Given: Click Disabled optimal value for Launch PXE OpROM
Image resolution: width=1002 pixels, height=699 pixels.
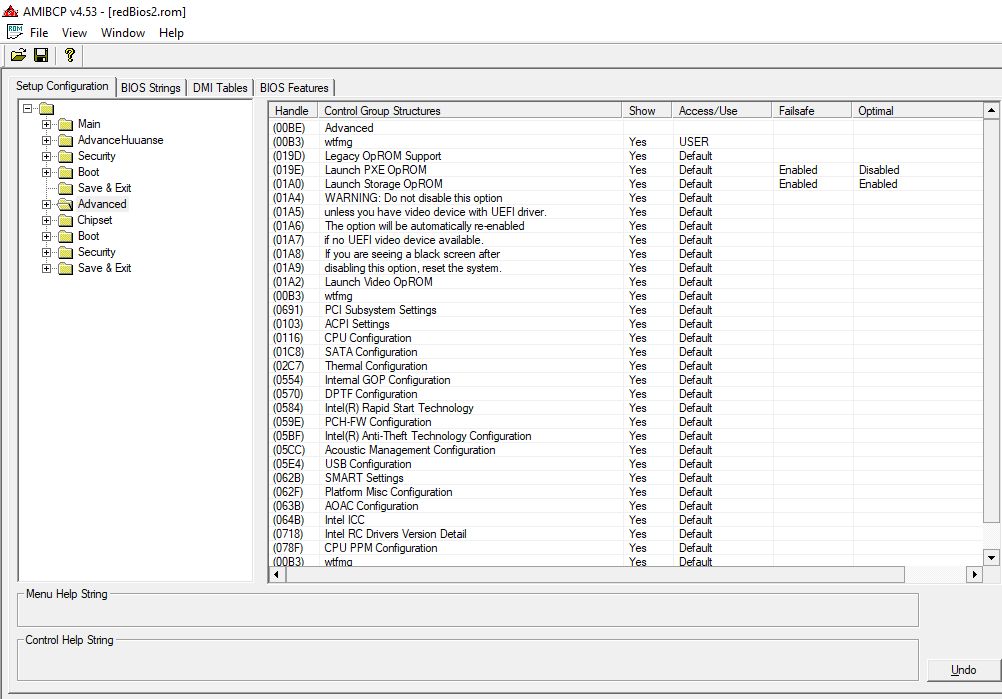Looking at the screenshot, I should [x=879, y=170].
